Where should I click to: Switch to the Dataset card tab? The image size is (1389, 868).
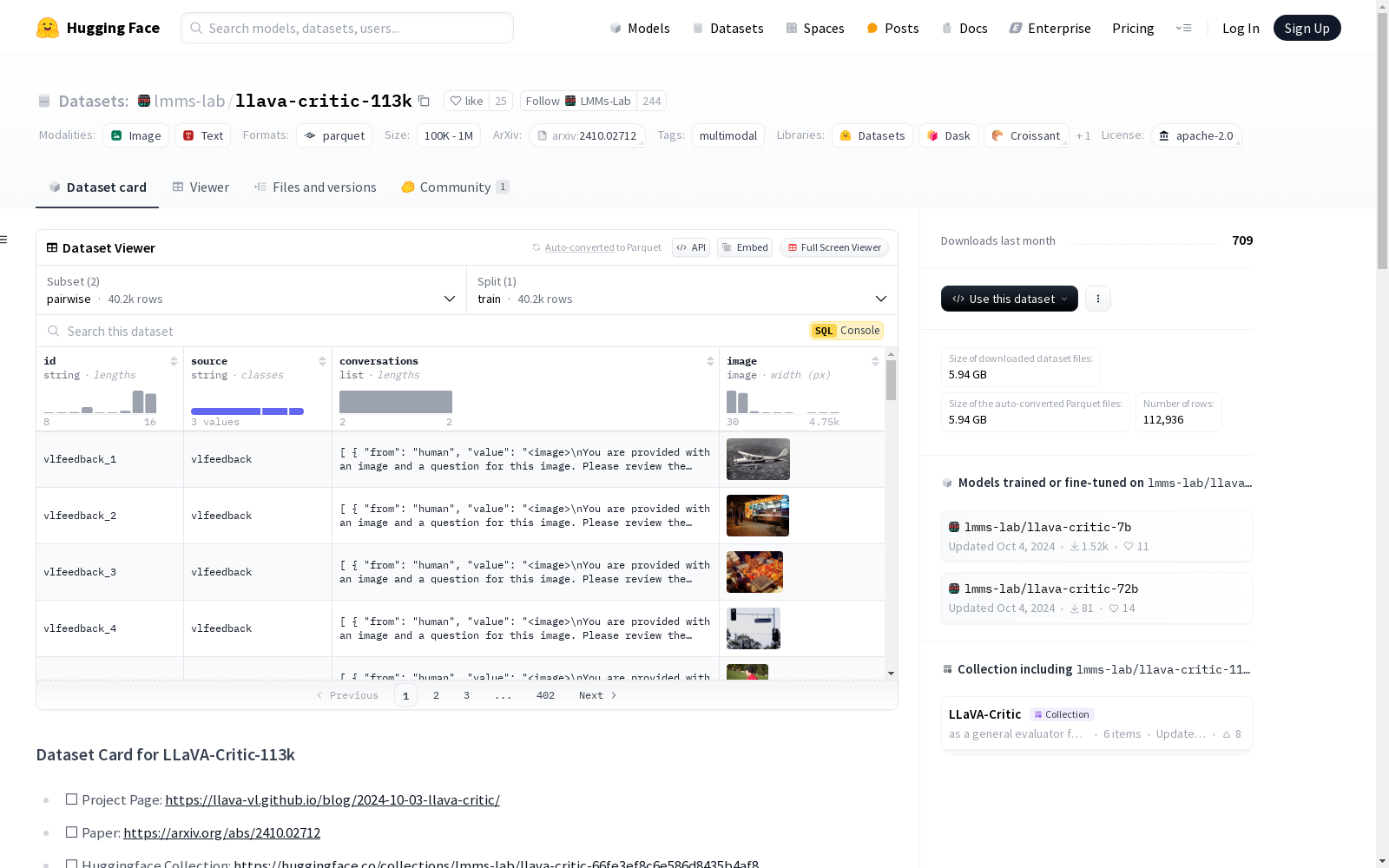(97, 187)
